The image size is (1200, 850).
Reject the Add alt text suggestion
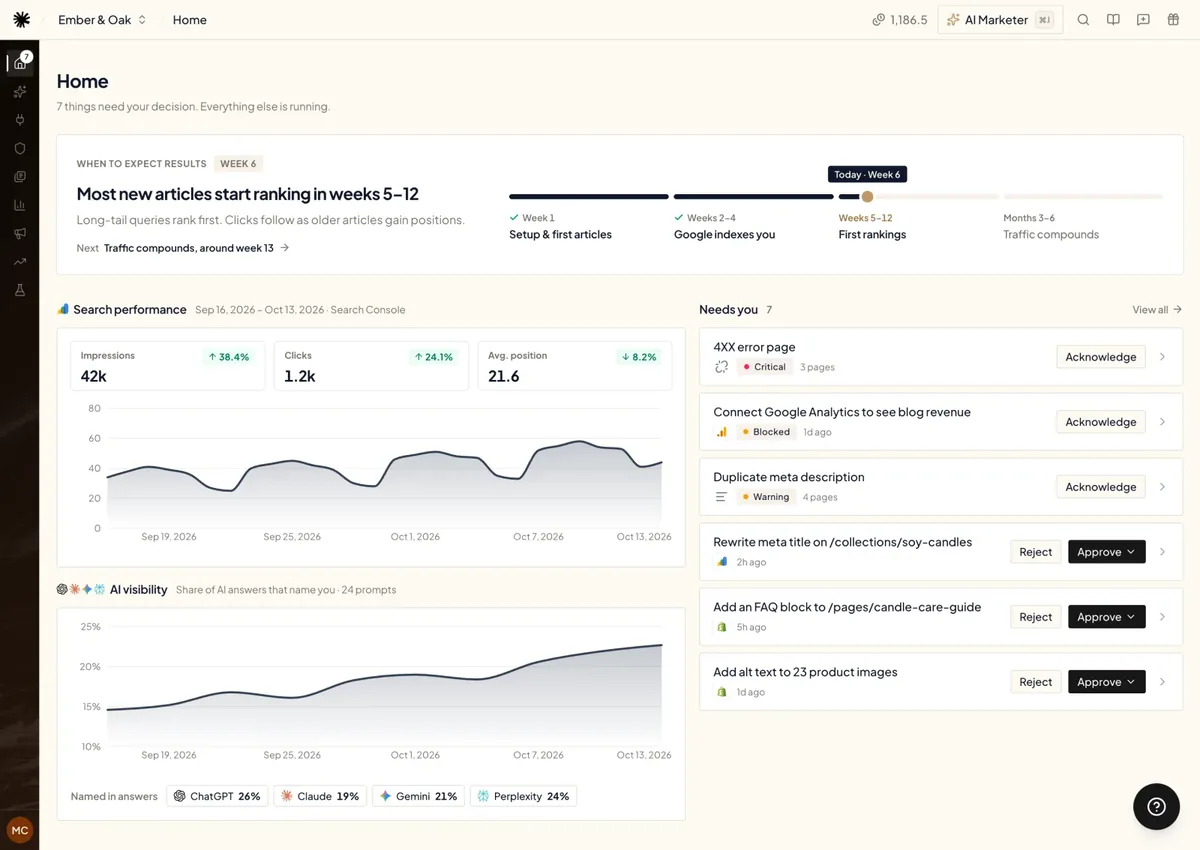[x=1035, y=682]
